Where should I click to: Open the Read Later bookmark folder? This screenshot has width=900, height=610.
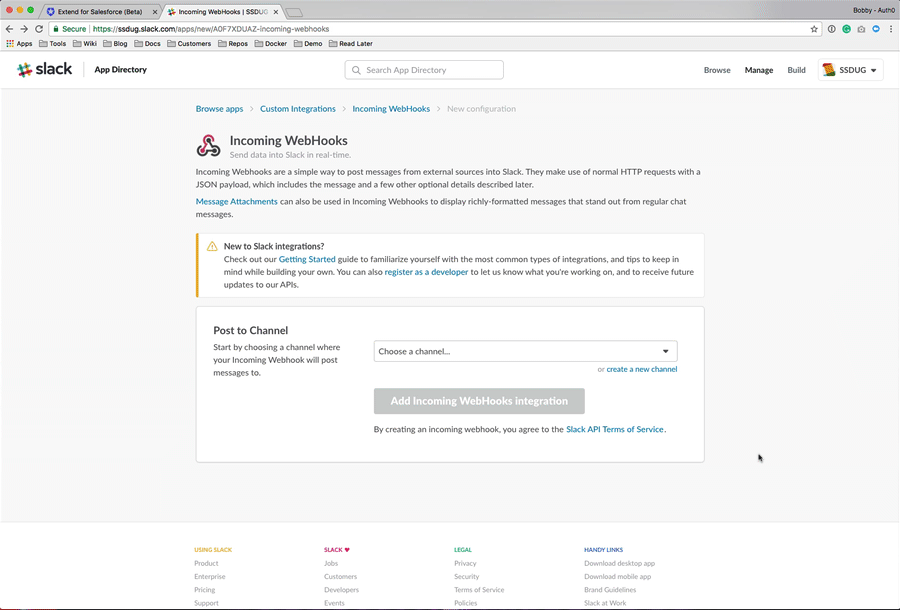coord(350,44)
